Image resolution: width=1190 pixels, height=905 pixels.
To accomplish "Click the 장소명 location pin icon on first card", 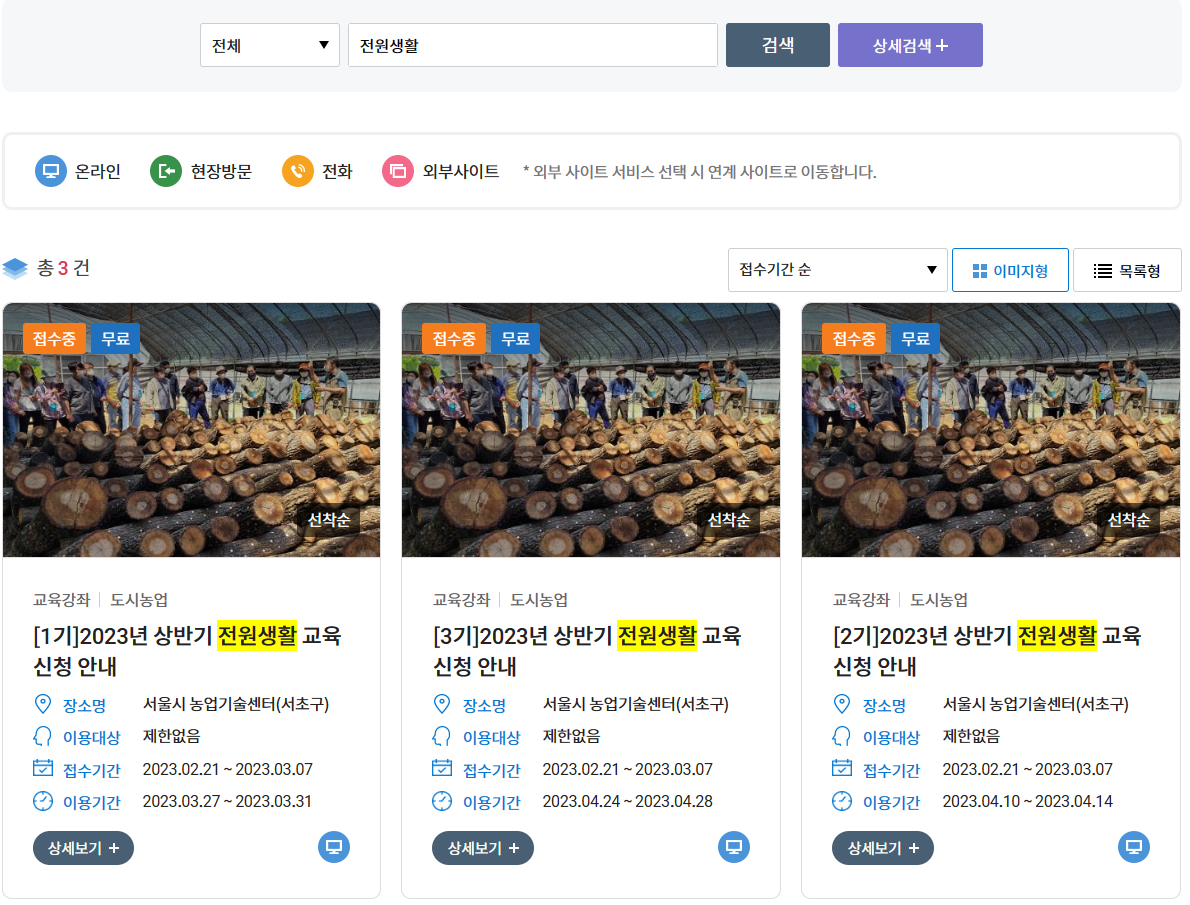I will coord(41,704).
